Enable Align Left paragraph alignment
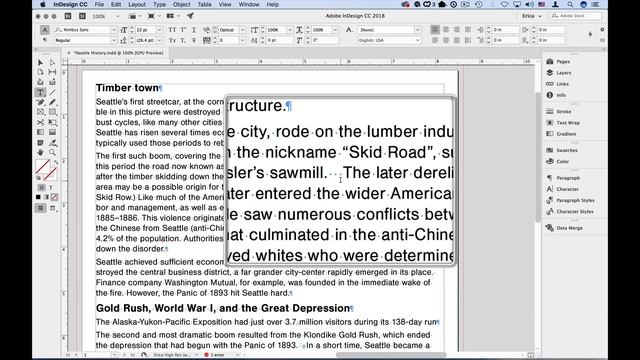Image resolution: width=640 pixels, height=360 pixels. (435, 29)
